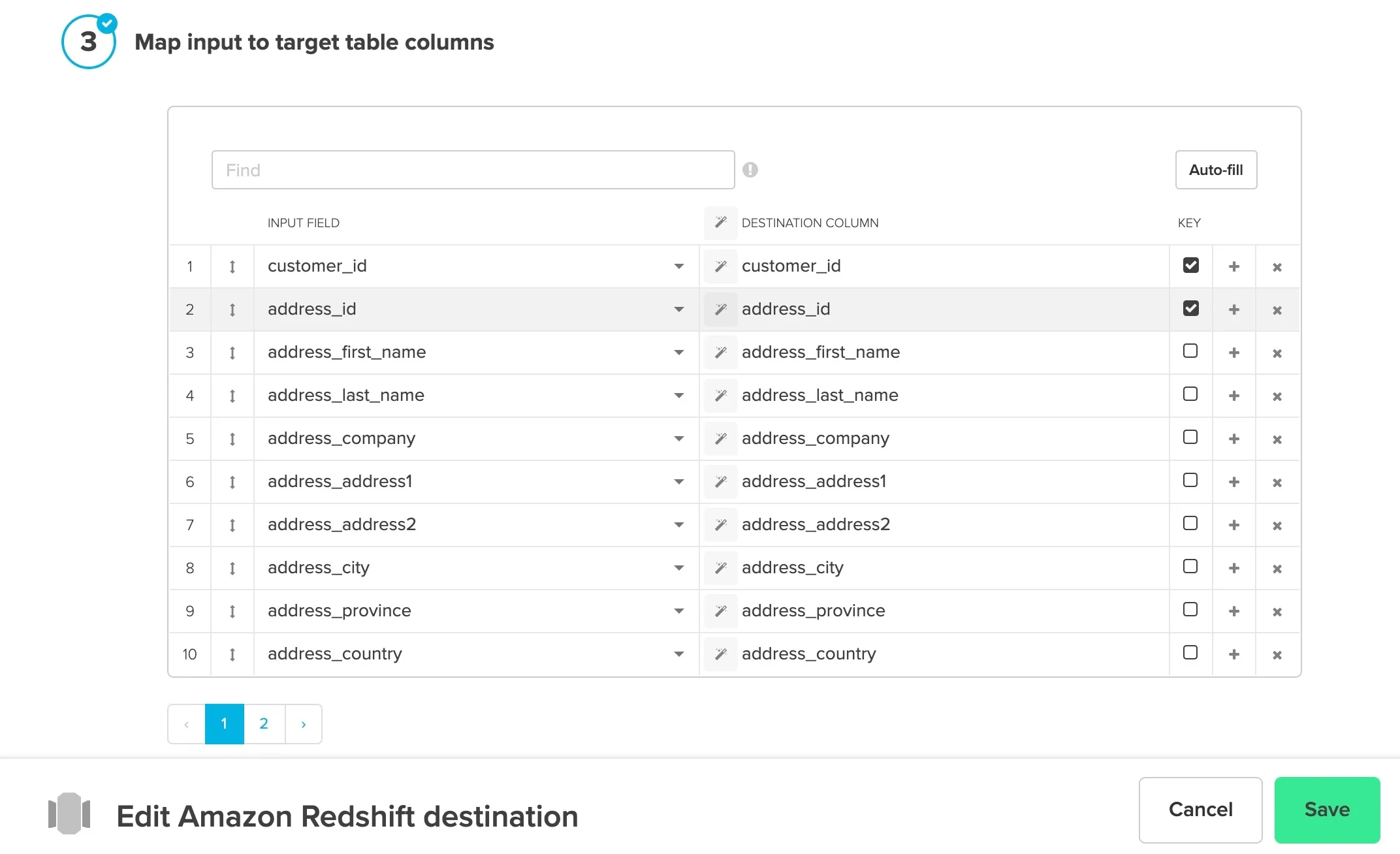Remove the address_address2 mapping row

click(x=1277, y=525)
